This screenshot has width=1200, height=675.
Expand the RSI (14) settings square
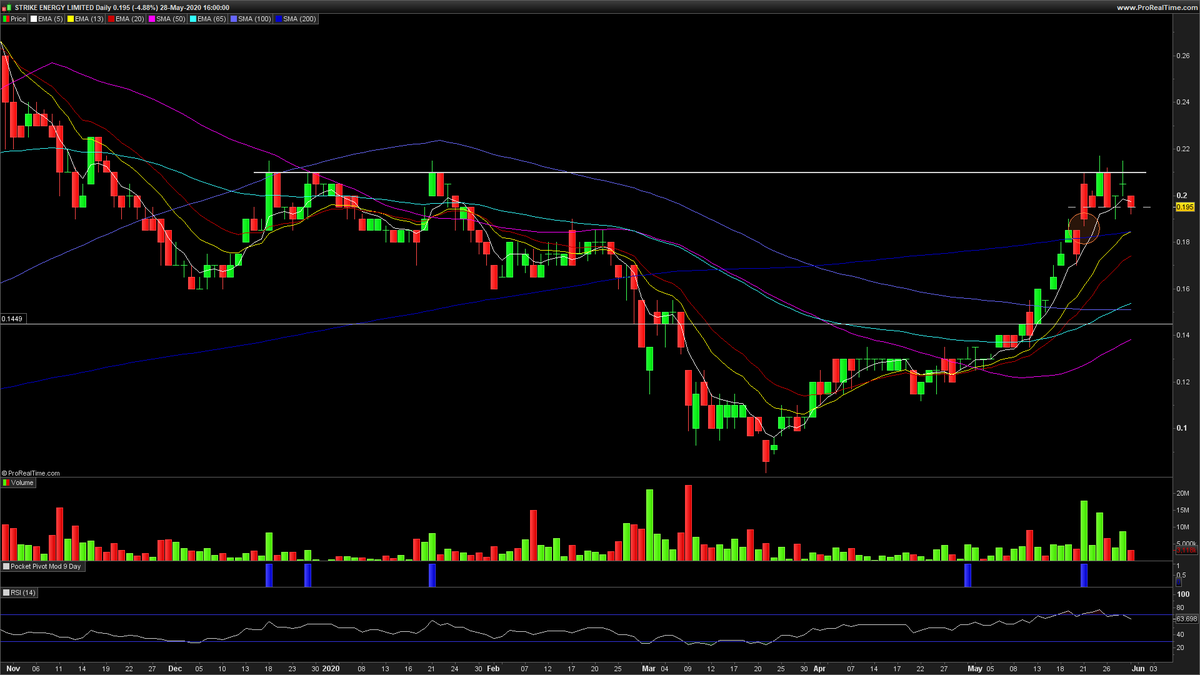[6, 593]
